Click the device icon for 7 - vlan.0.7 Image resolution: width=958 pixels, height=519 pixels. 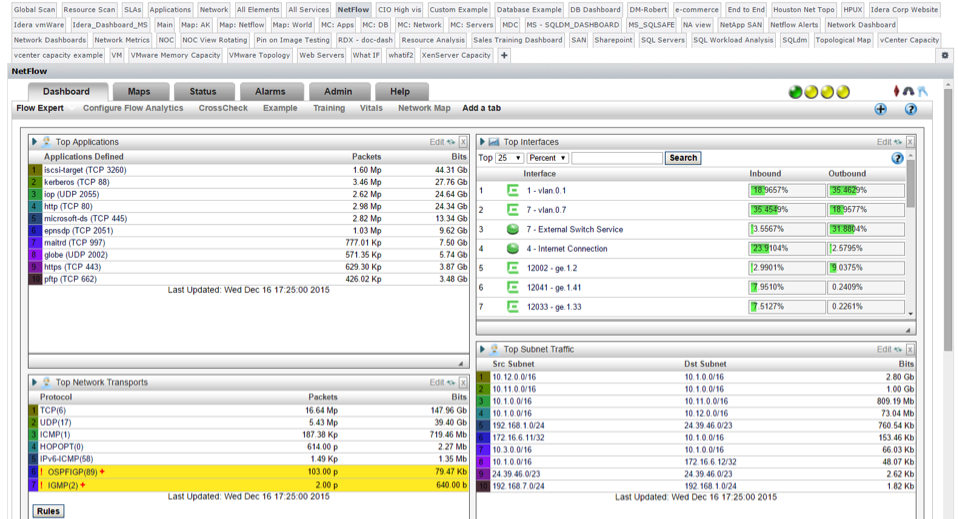(x=513, y=210)
